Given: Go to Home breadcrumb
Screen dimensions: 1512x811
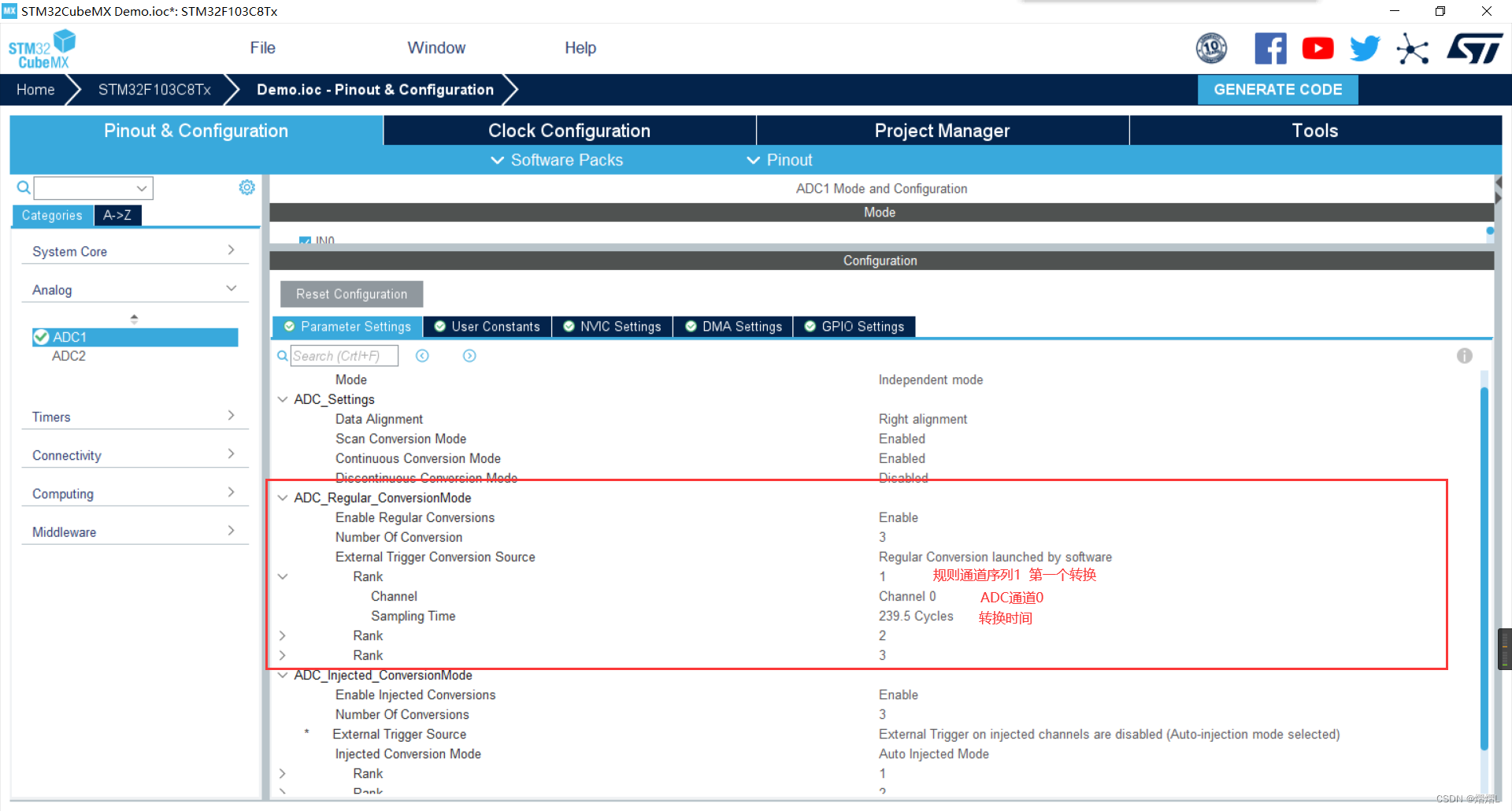Looking at the screenshot, I should point(35,90).
